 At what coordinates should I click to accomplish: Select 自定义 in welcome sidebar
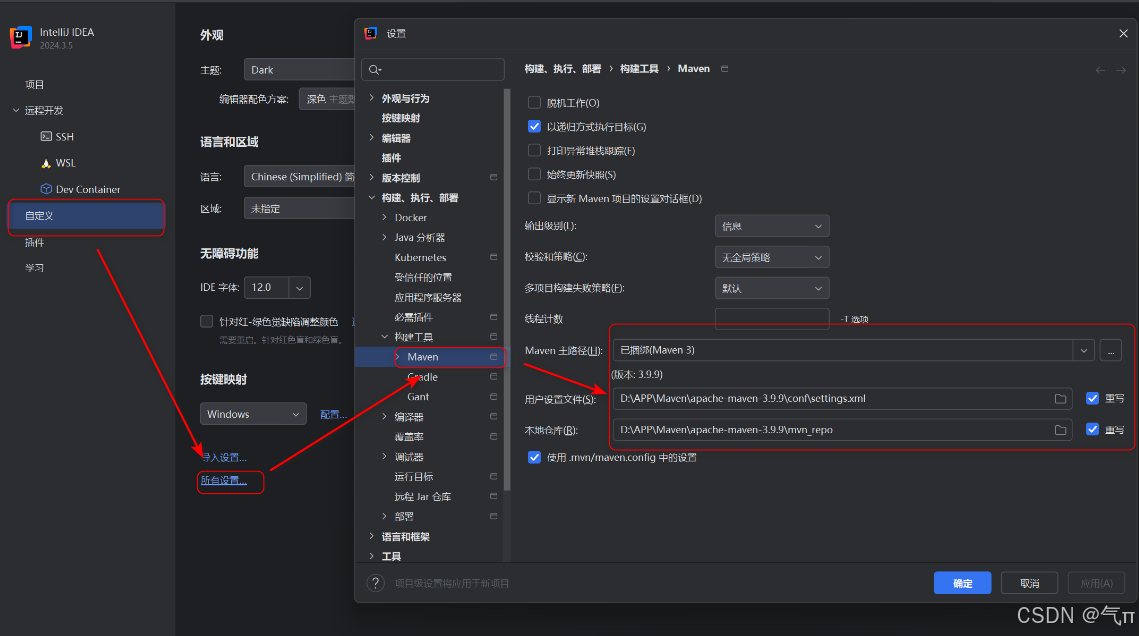(86, 216)
